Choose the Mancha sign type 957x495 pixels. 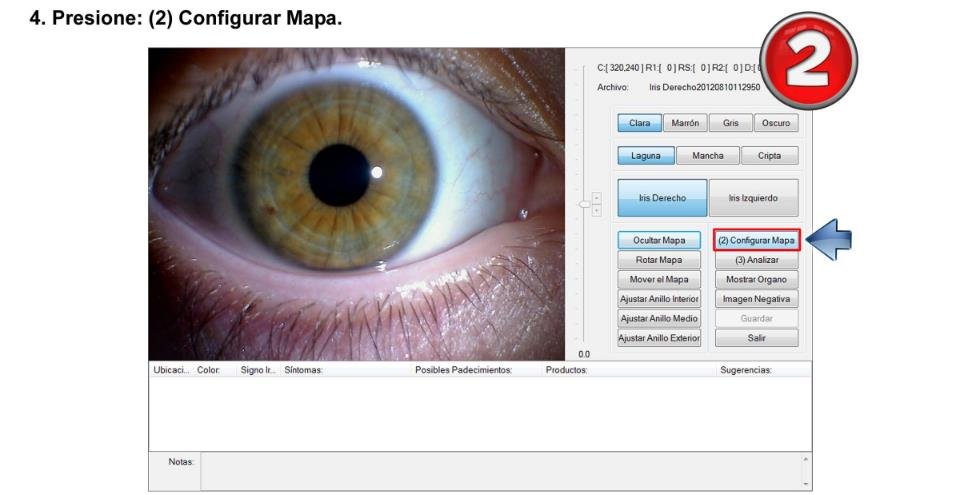(x=707, y=156)
